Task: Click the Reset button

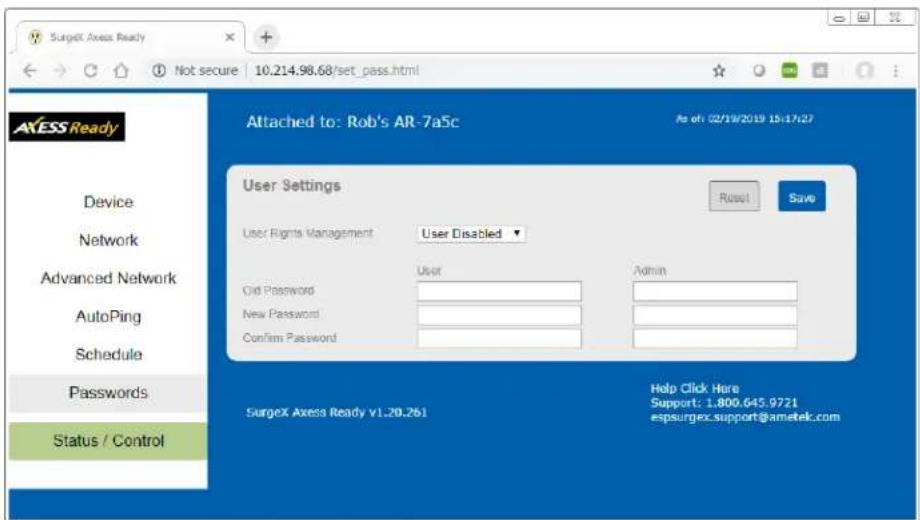Action: [x=734, y=197]
